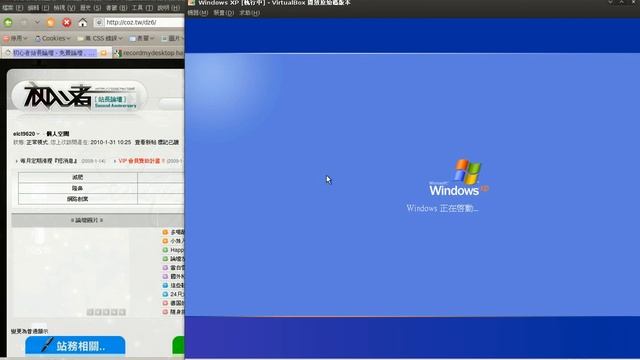Viewport: 640px width, 360px height.
Task: Go to the browser home page icon
Action: 82,22
